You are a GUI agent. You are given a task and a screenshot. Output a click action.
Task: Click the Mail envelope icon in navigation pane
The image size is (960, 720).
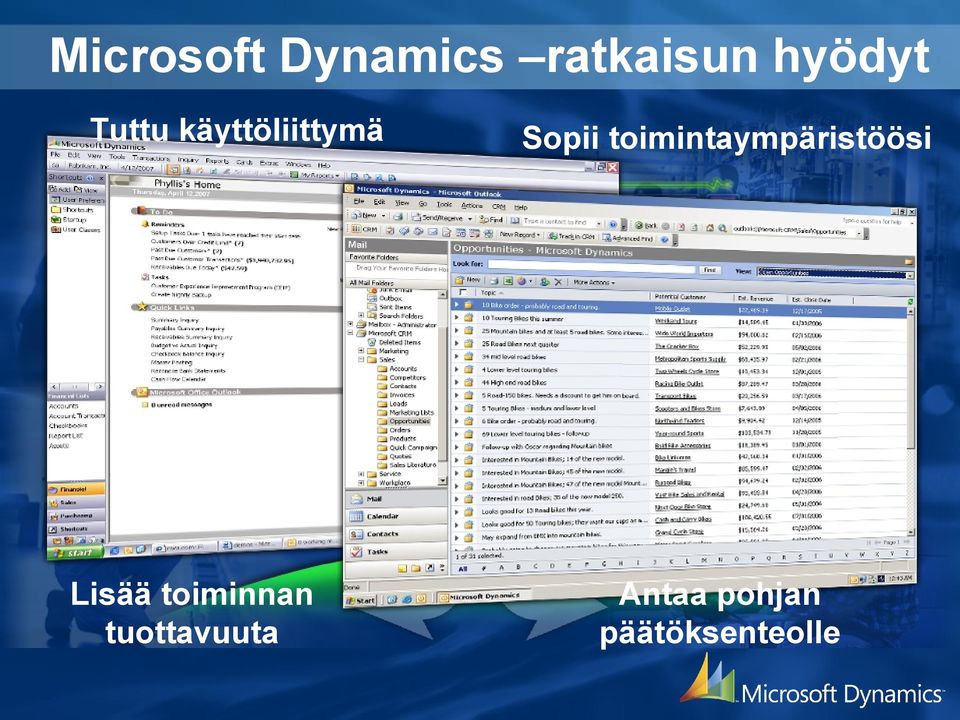pyautogui.click(x=356, y=499)
